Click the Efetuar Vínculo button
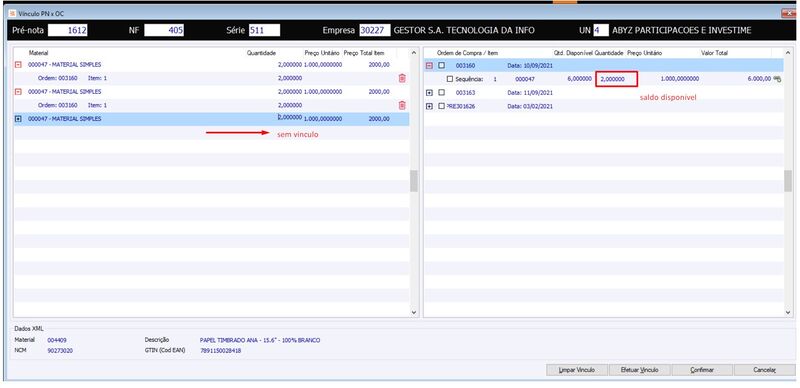 click(639, 370)
